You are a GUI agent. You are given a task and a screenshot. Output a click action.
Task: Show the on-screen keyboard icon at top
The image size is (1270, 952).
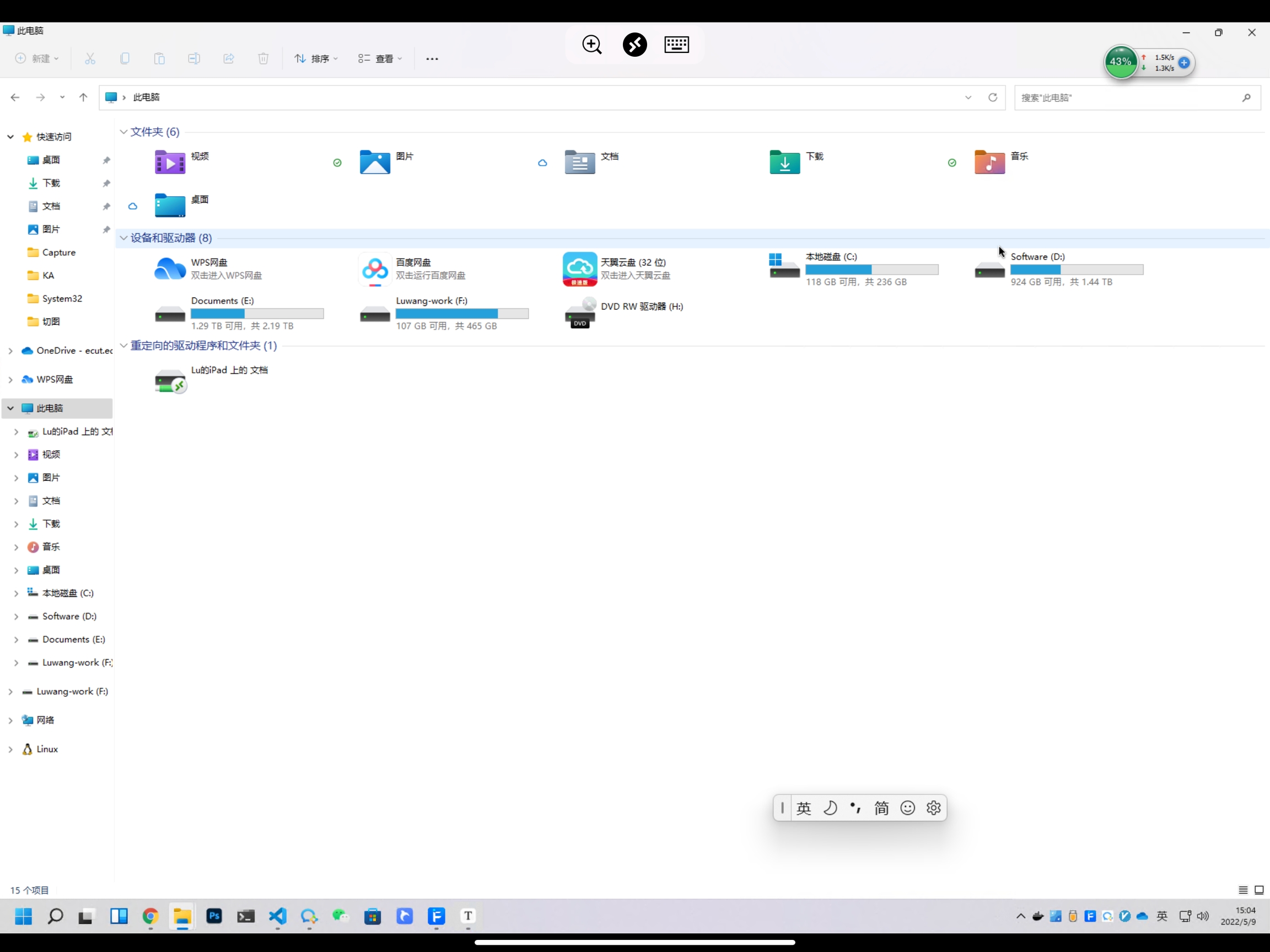[676, 45]
